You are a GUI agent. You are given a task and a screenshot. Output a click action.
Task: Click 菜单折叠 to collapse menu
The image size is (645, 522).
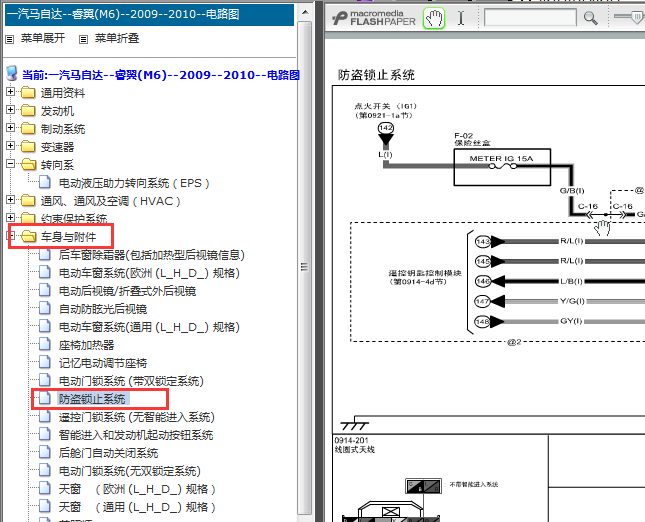(117, 38)
